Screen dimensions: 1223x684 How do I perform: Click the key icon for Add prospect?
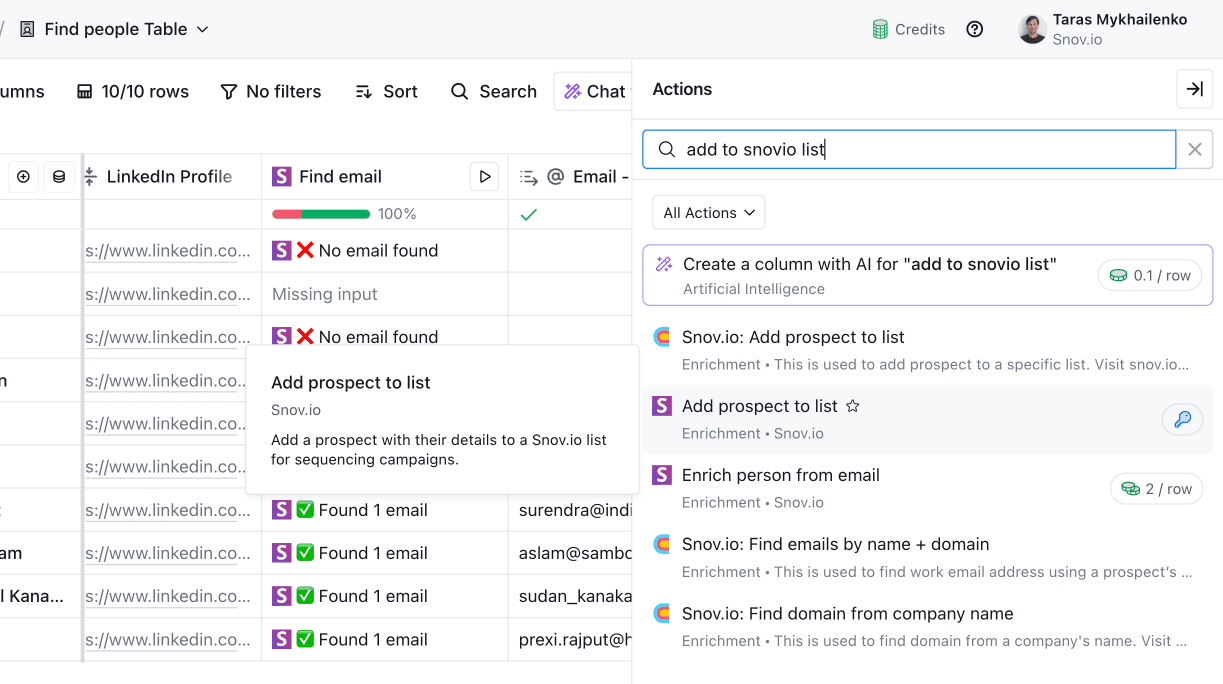1182,419
